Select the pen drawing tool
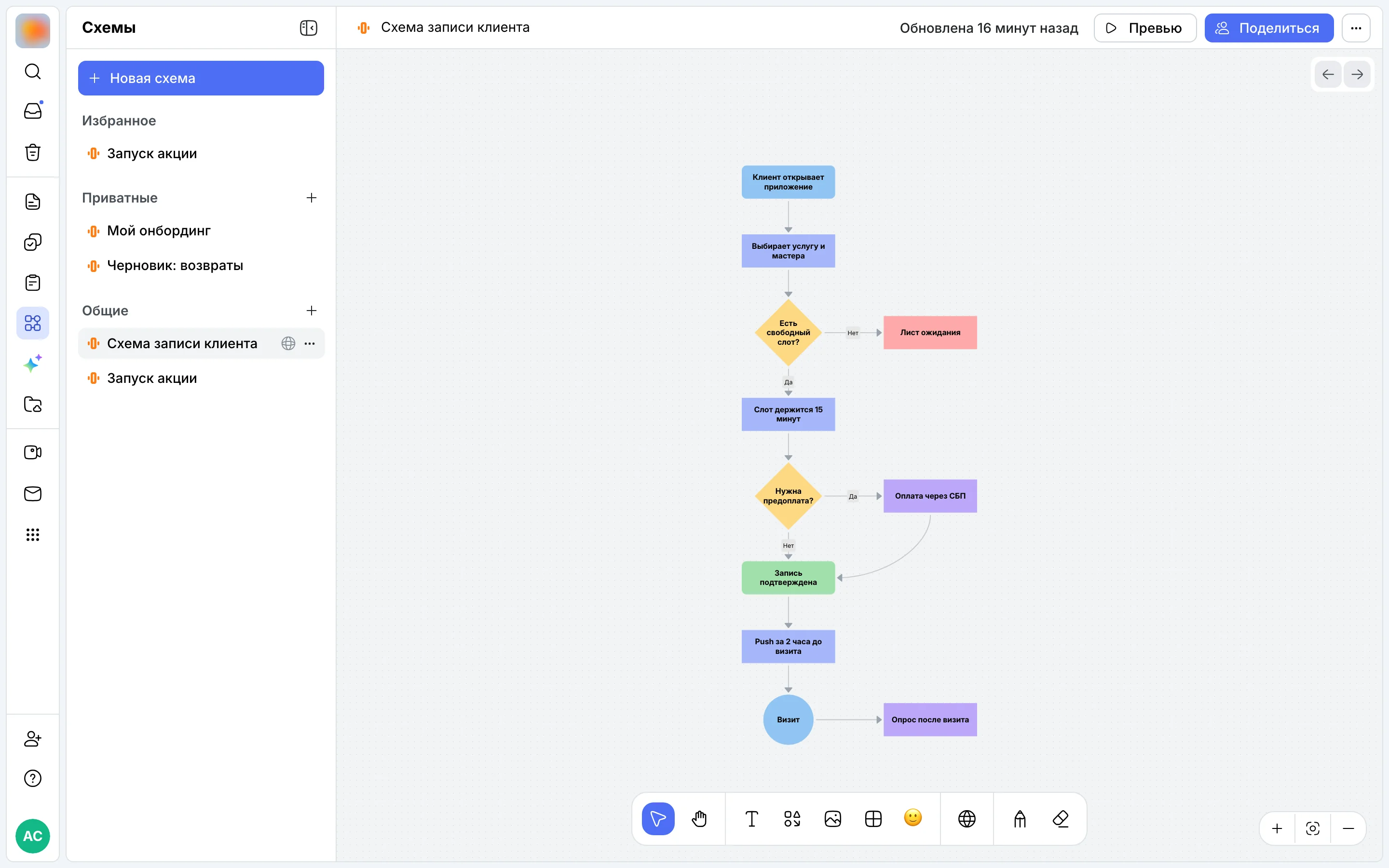The width and height of the screenshot is (1389, 868). (1020, 819)
